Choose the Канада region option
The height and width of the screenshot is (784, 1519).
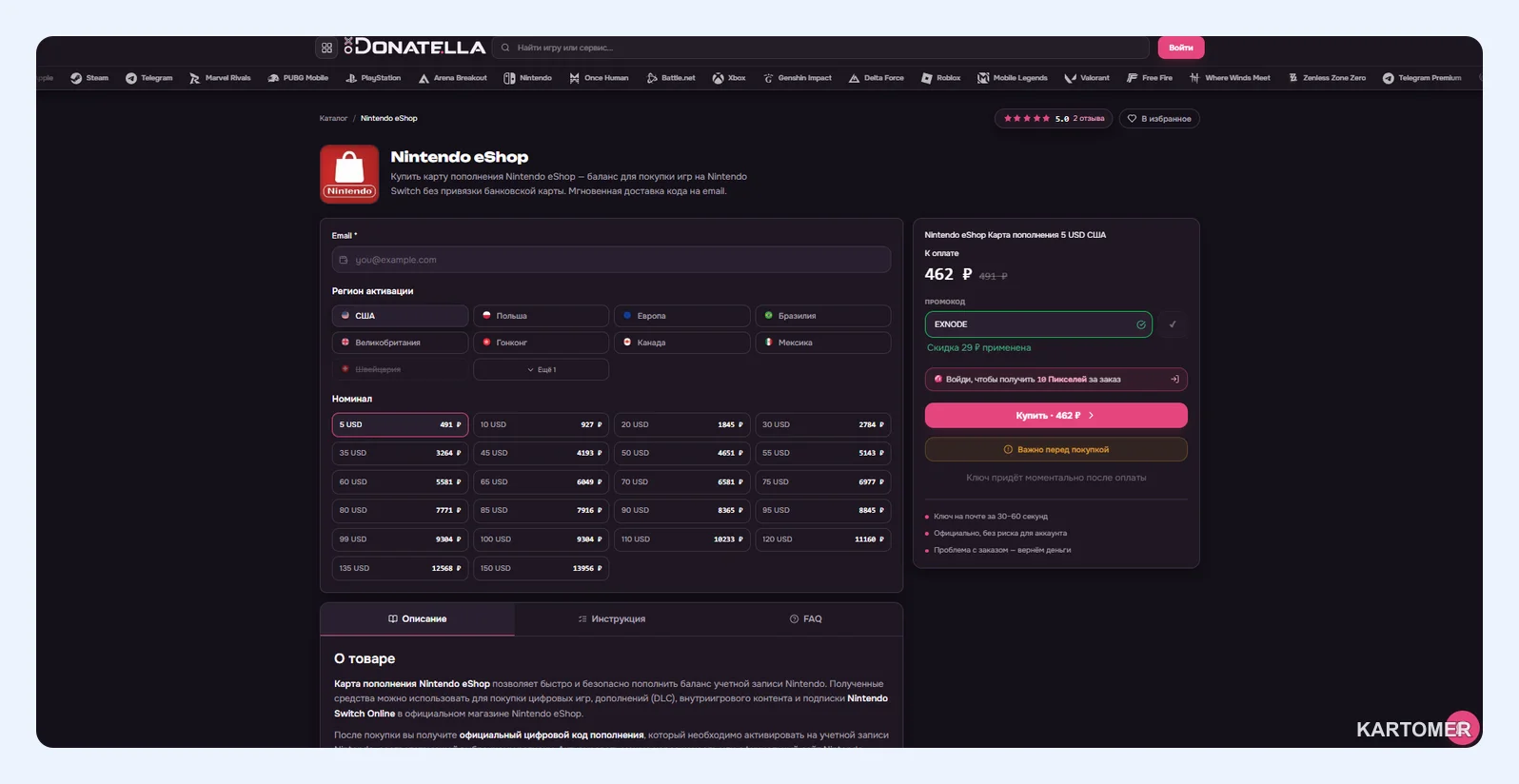(x=681, y=343)
